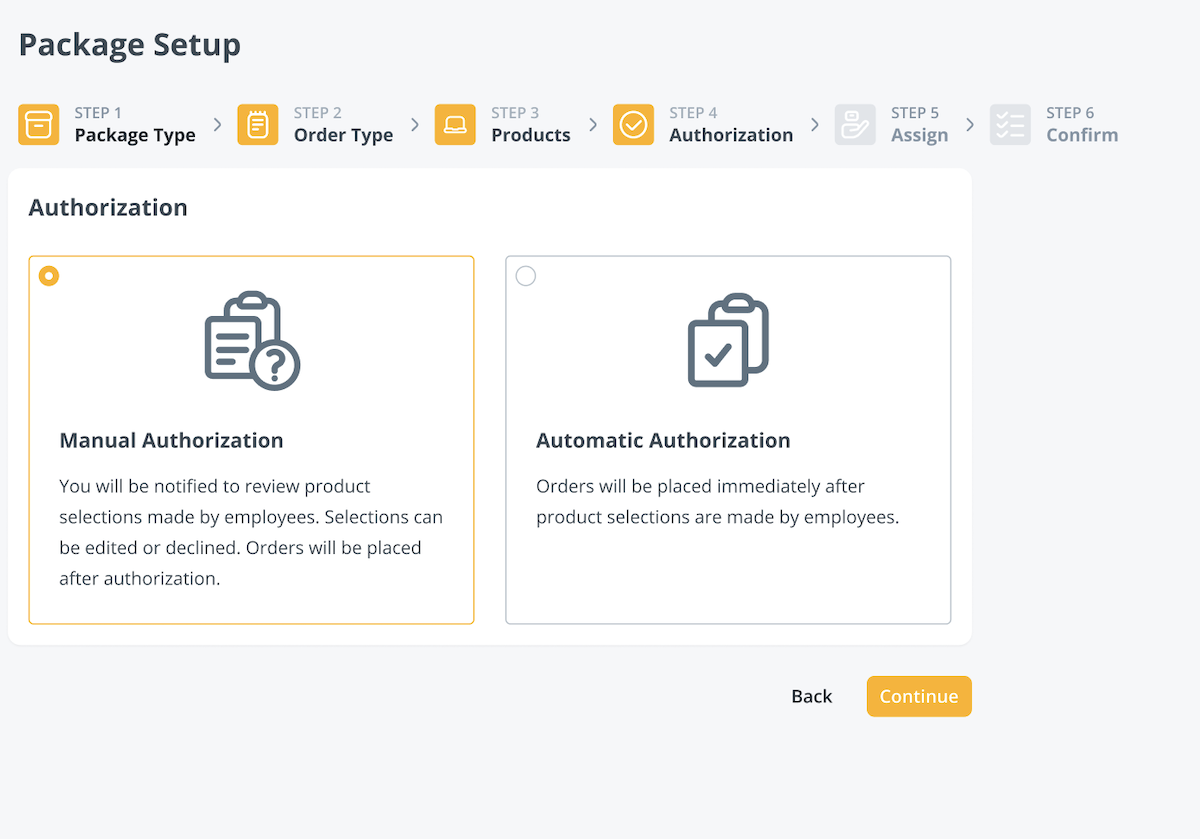Select the Manual Authorization radio button

point(49,276)
